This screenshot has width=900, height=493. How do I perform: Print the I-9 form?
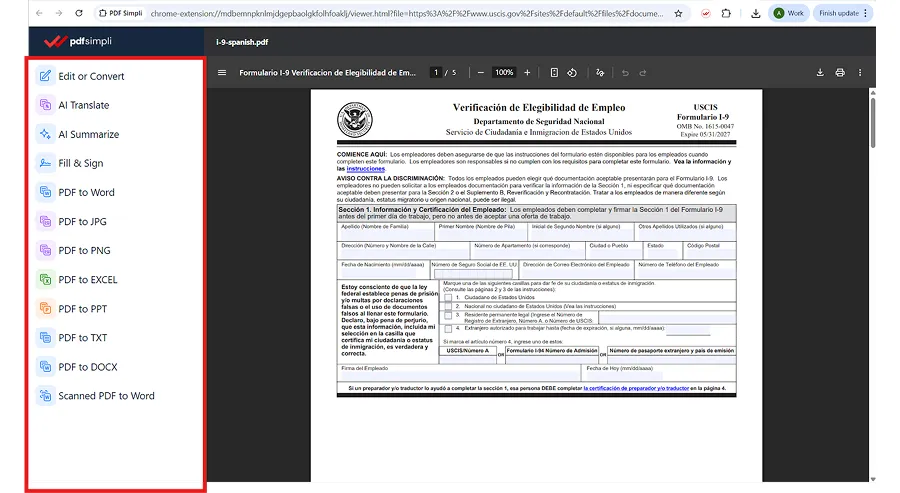[840, 73]
